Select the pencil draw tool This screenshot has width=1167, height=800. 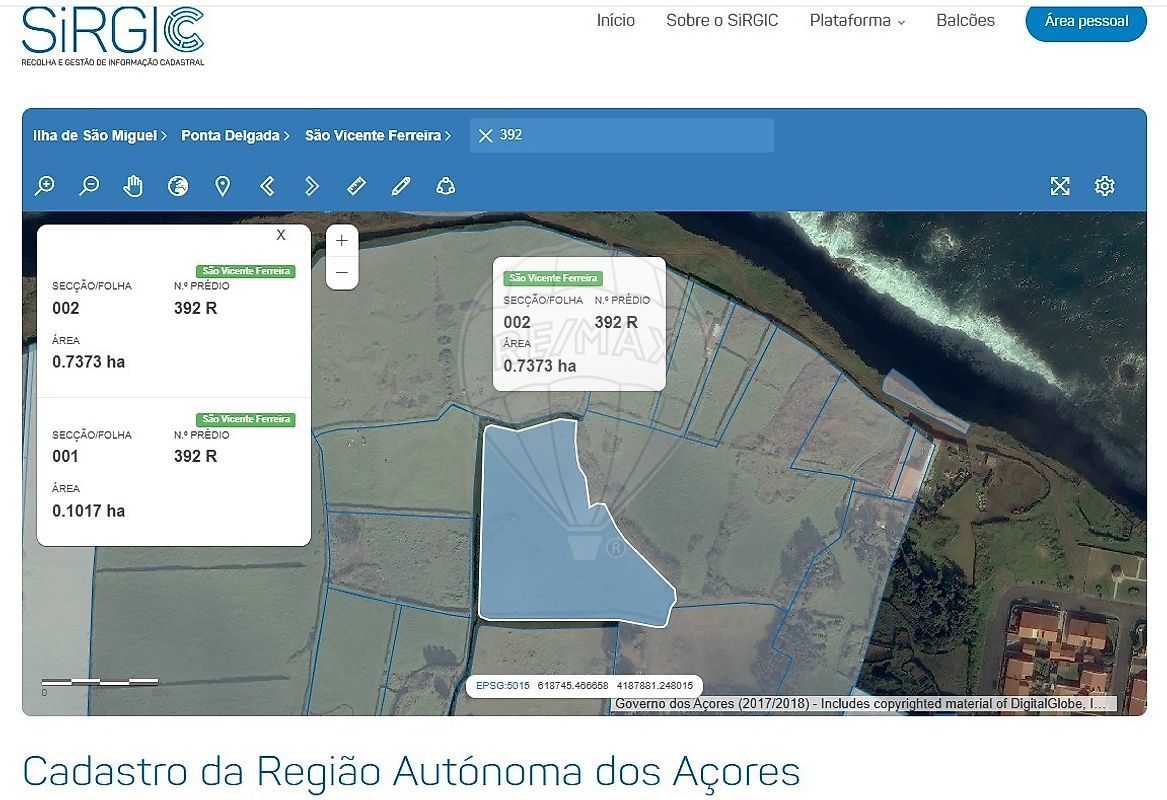401,186
